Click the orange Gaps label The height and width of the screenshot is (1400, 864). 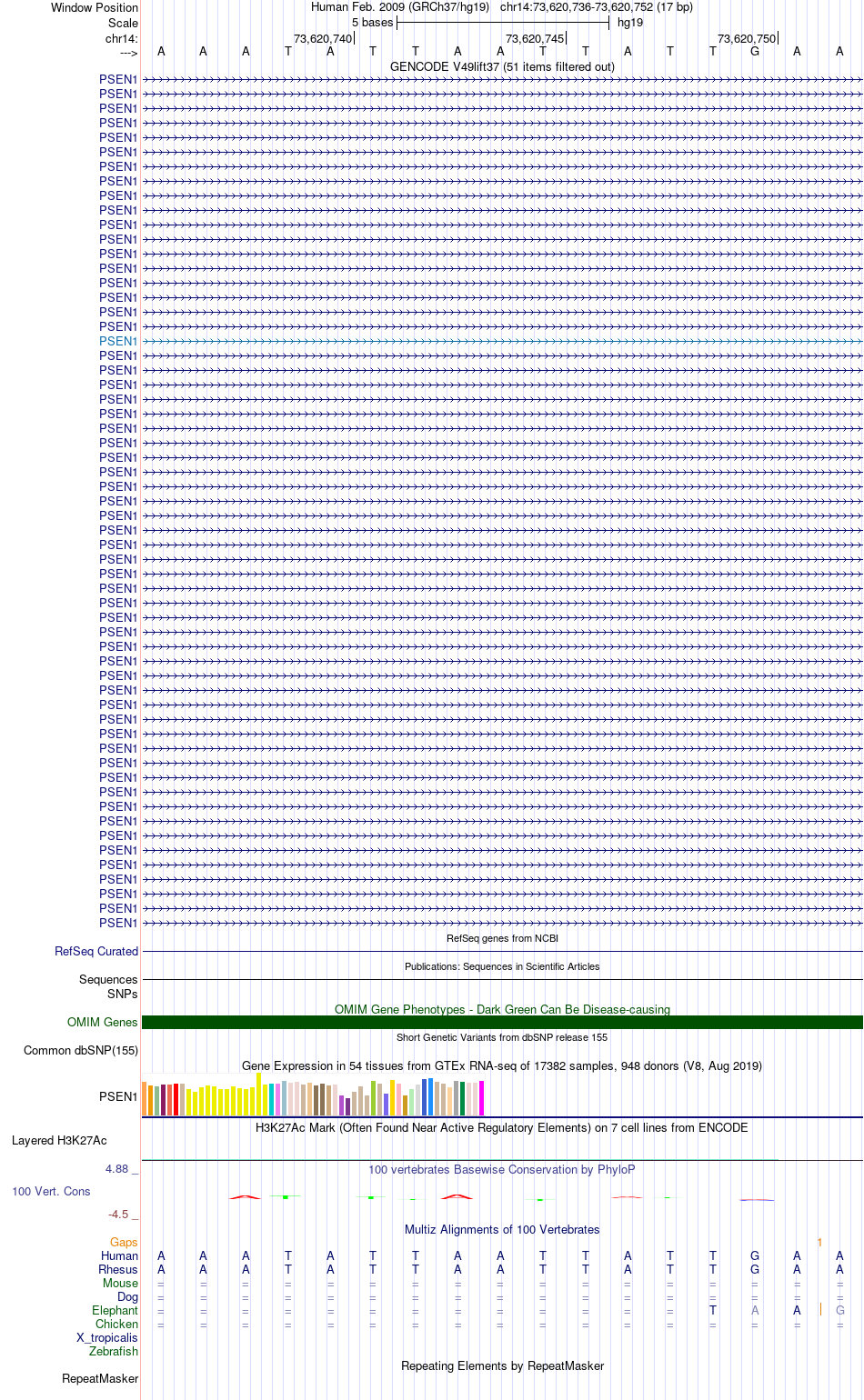(124, 1242)
